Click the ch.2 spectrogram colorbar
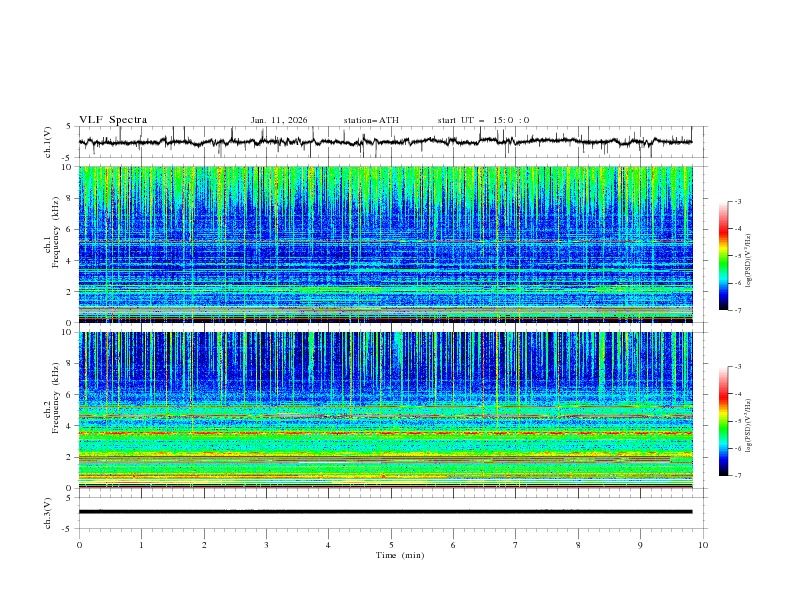792x612 pixels. (x=723, y=421)
